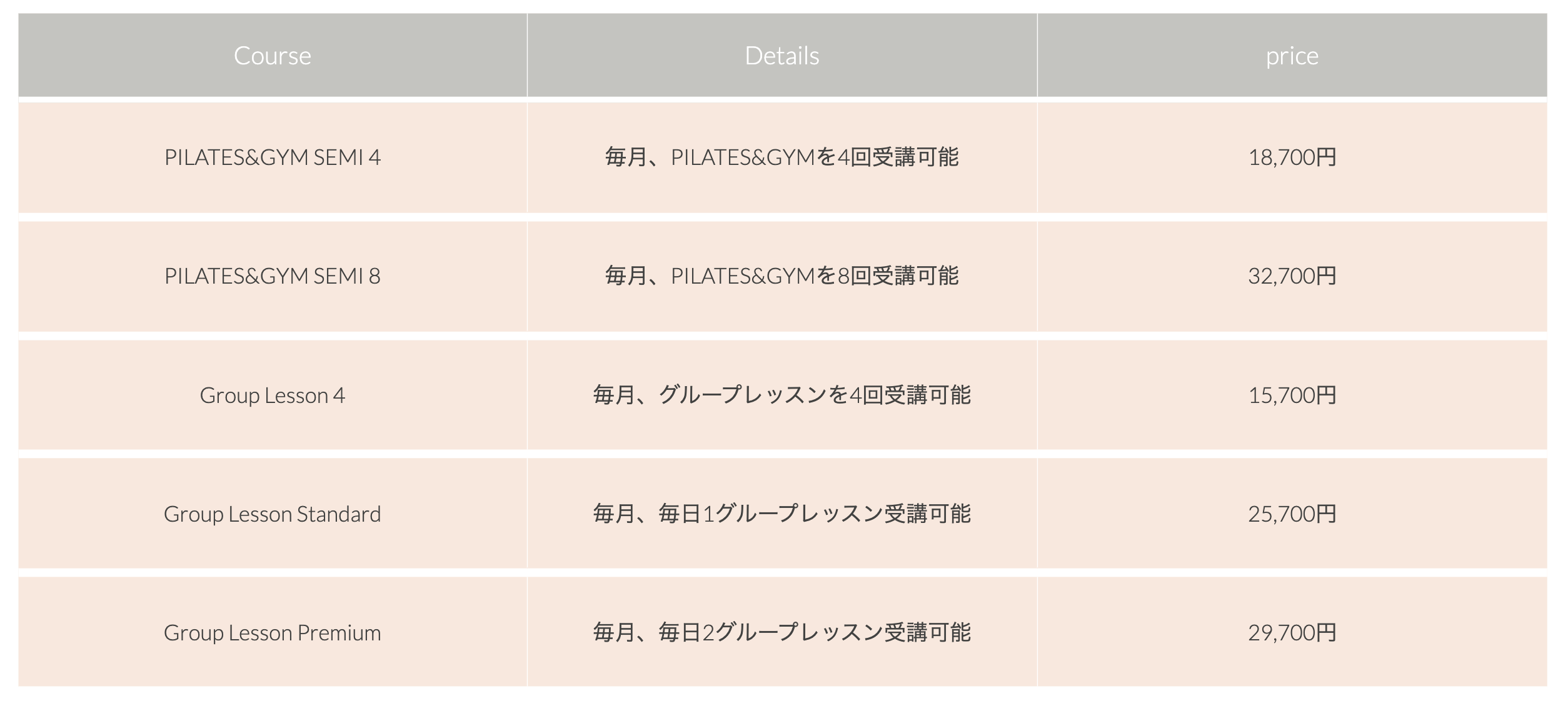The height and width of the screenshot is (701, 1568).
Task: Click details text PILATES&GYMを4回受講可能
Action: tap(815, 157)
